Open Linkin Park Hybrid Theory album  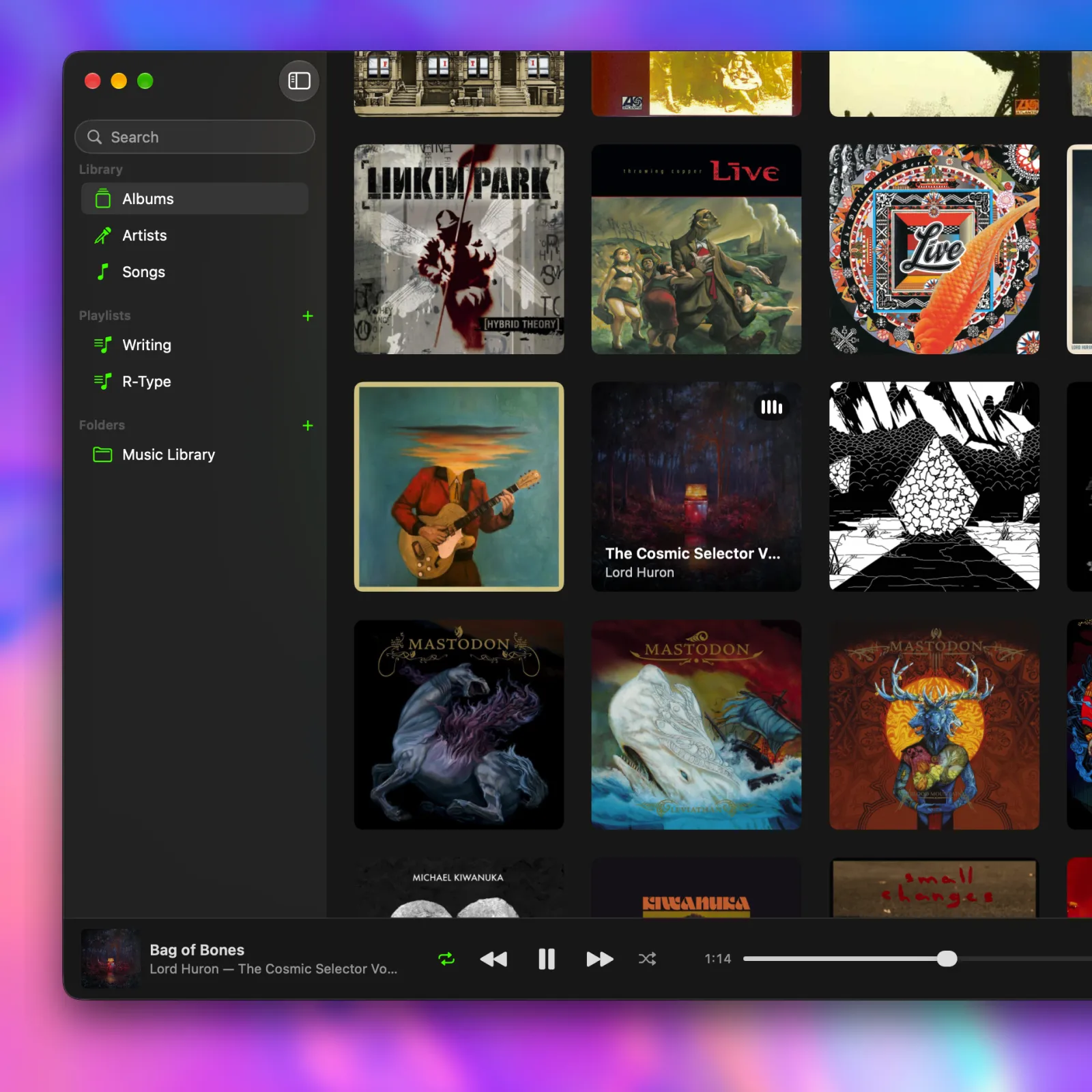coord(459,249)
